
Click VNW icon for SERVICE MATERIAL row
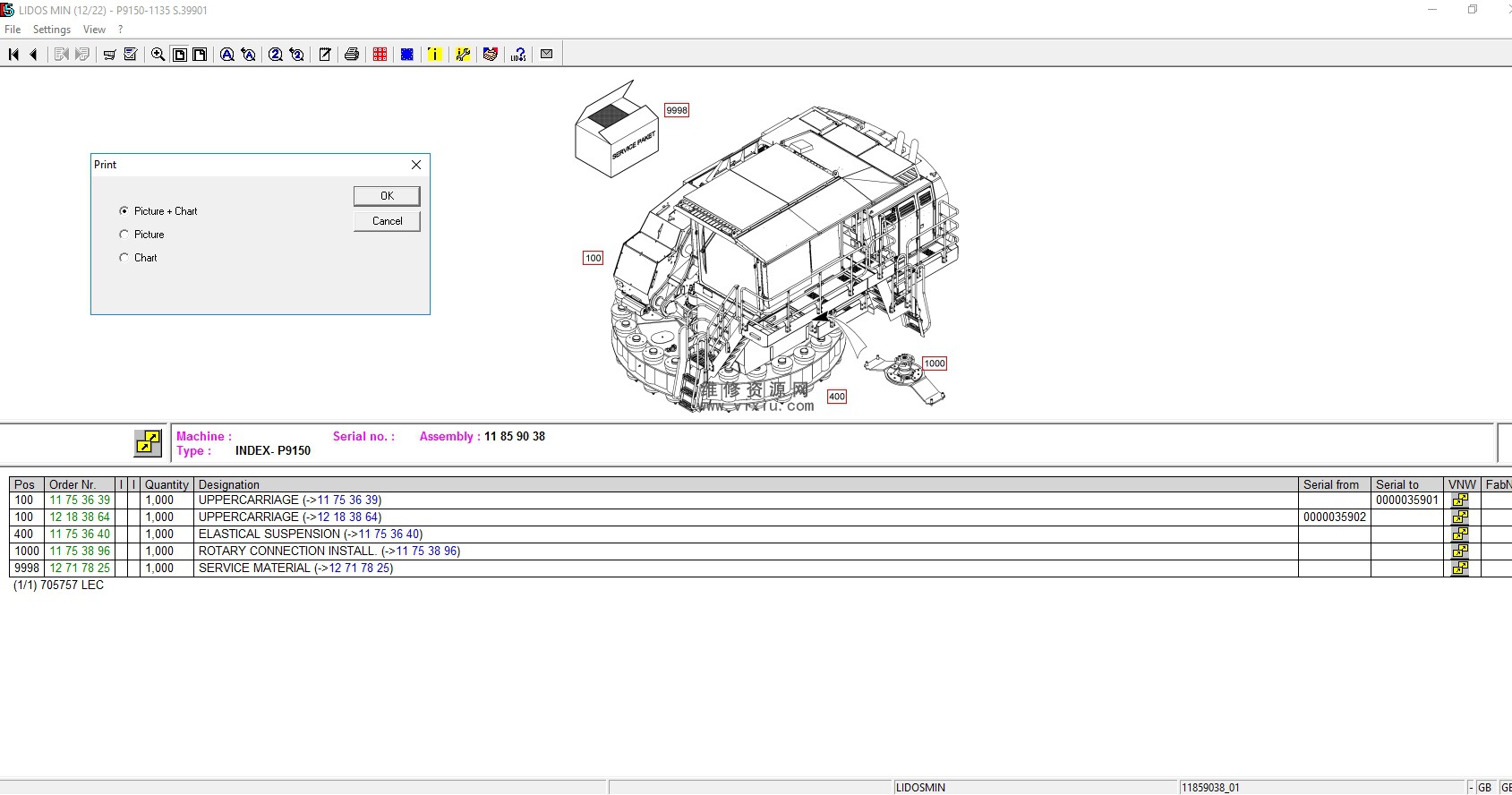click(1460, 568)
